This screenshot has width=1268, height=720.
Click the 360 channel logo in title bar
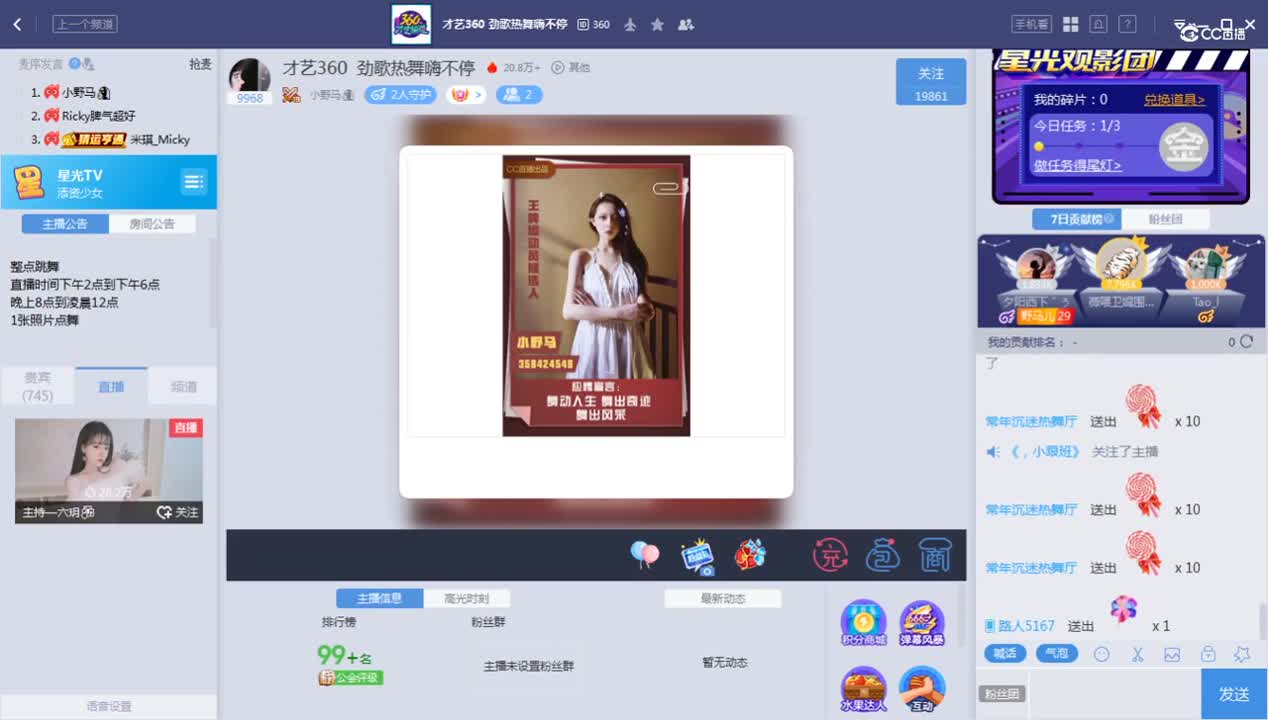click(411, 24)
